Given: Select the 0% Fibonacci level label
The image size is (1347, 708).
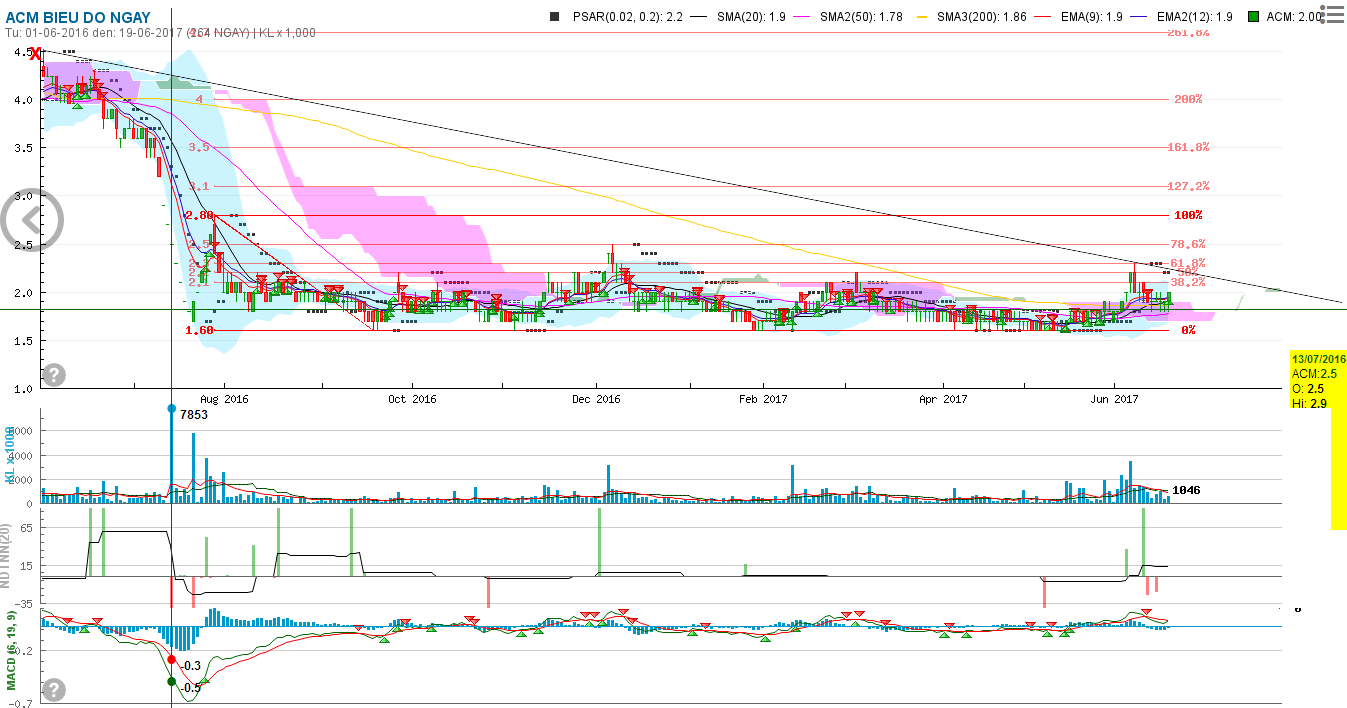Looking at the screenshot, I should point(1190,330).
